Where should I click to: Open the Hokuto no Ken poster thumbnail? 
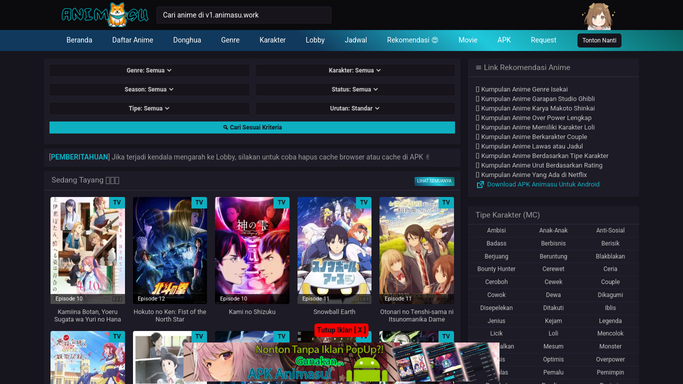click(x=170, y=250)
